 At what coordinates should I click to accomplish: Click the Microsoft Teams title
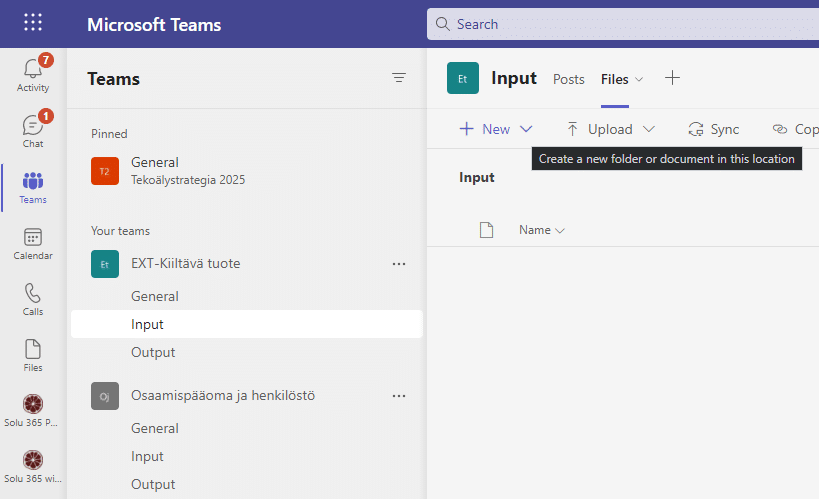[154, 25]
